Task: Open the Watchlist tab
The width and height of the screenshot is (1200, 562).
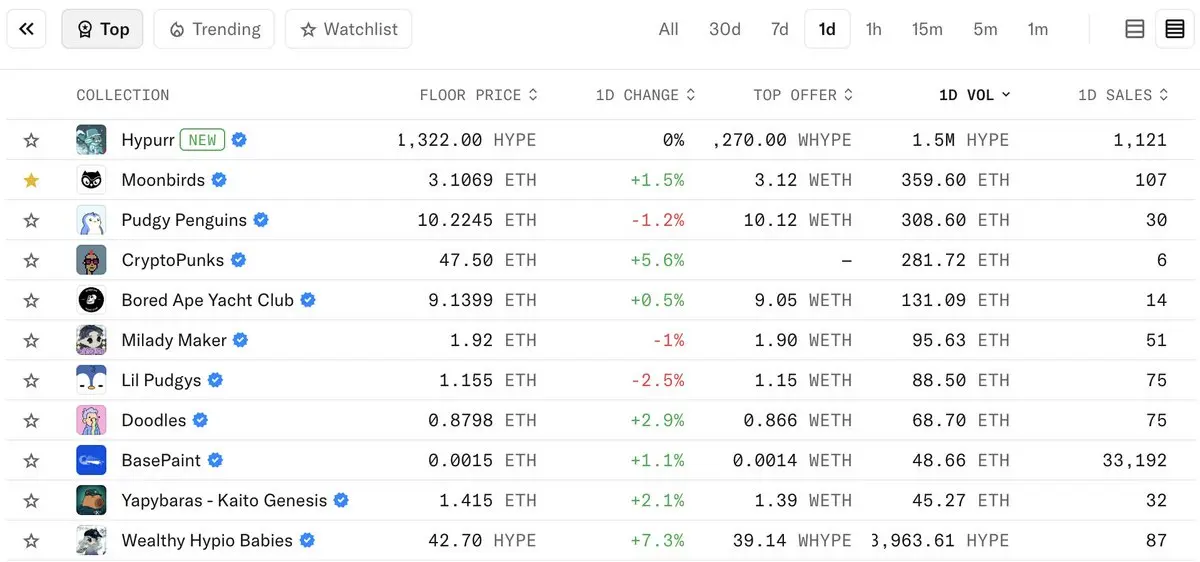Action: coord(348,29)
